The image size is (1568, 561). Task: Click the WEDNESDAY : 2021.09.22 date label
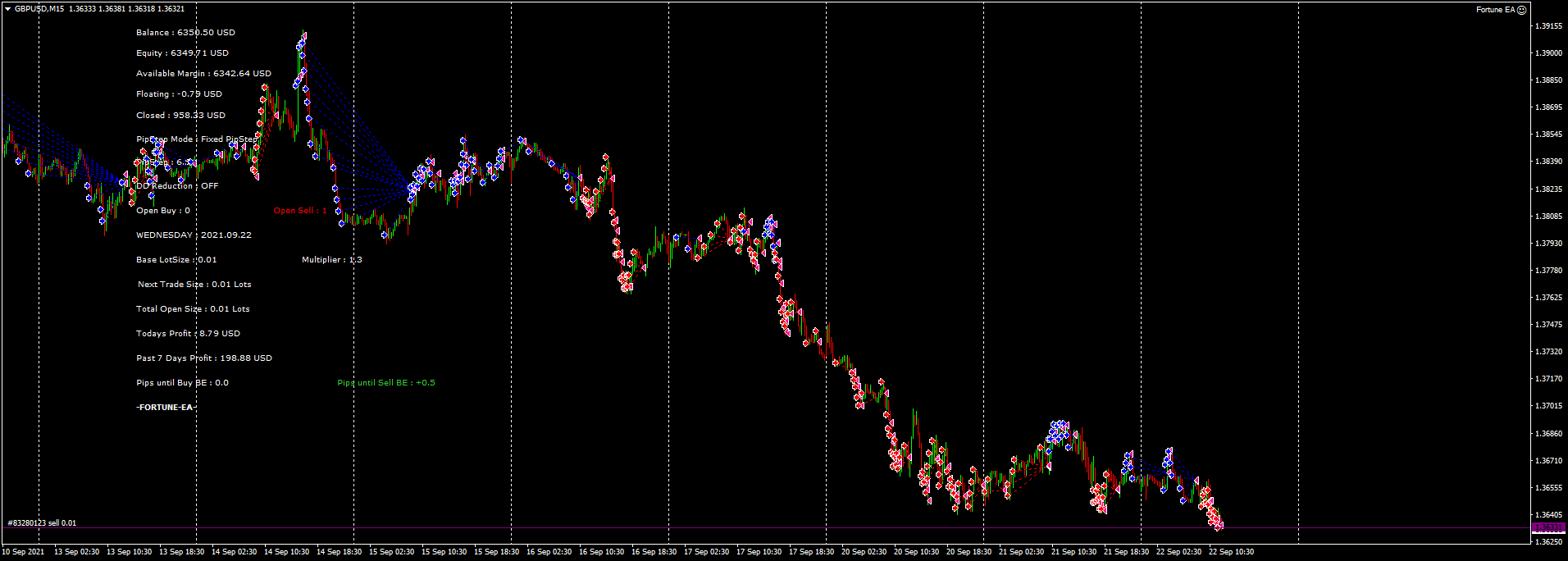pos(194,235)
